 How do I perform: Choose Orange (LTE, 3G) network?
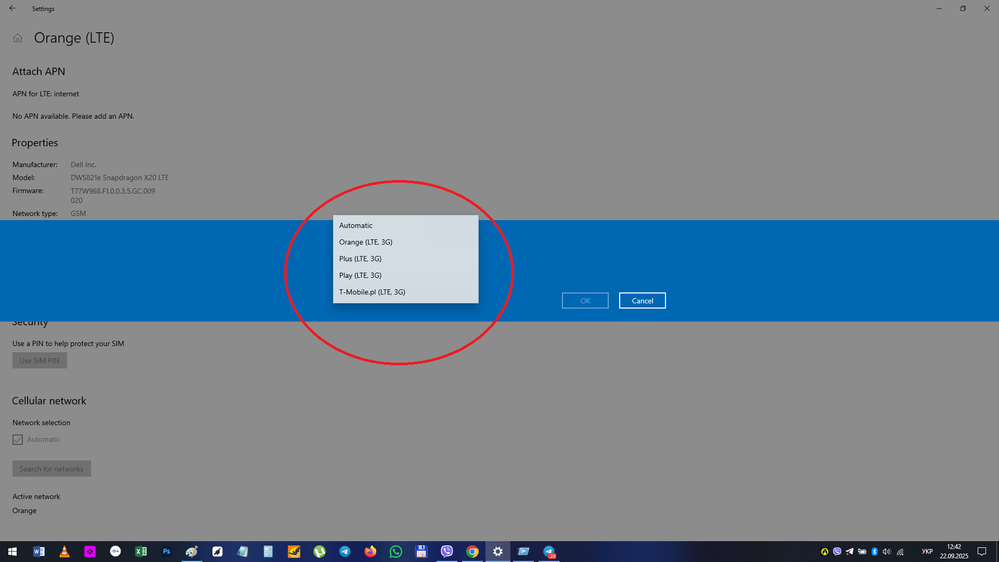click(x=405, y=242)
